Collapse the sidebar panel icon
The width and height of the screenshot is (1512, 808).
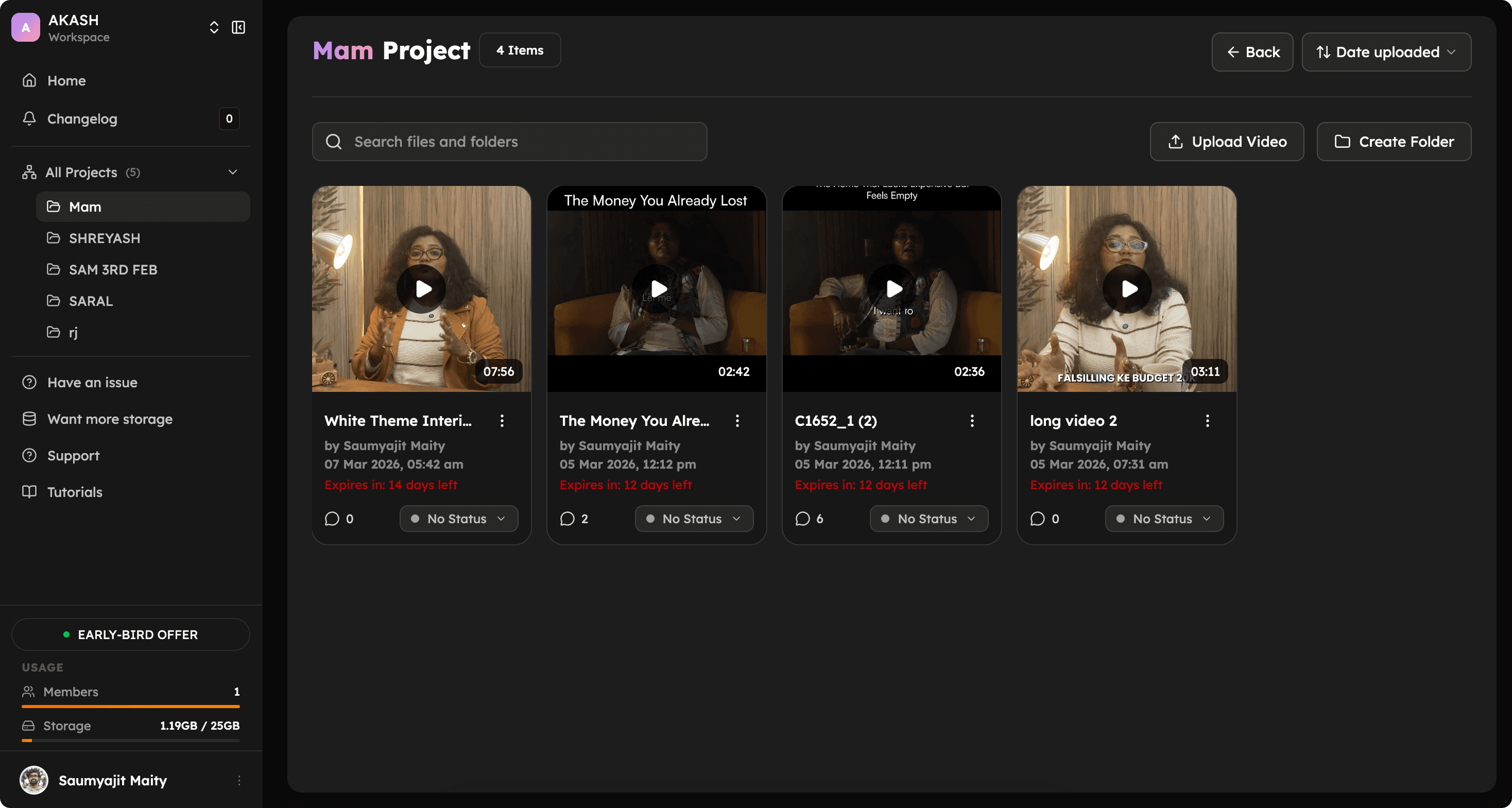pos(238,28)
